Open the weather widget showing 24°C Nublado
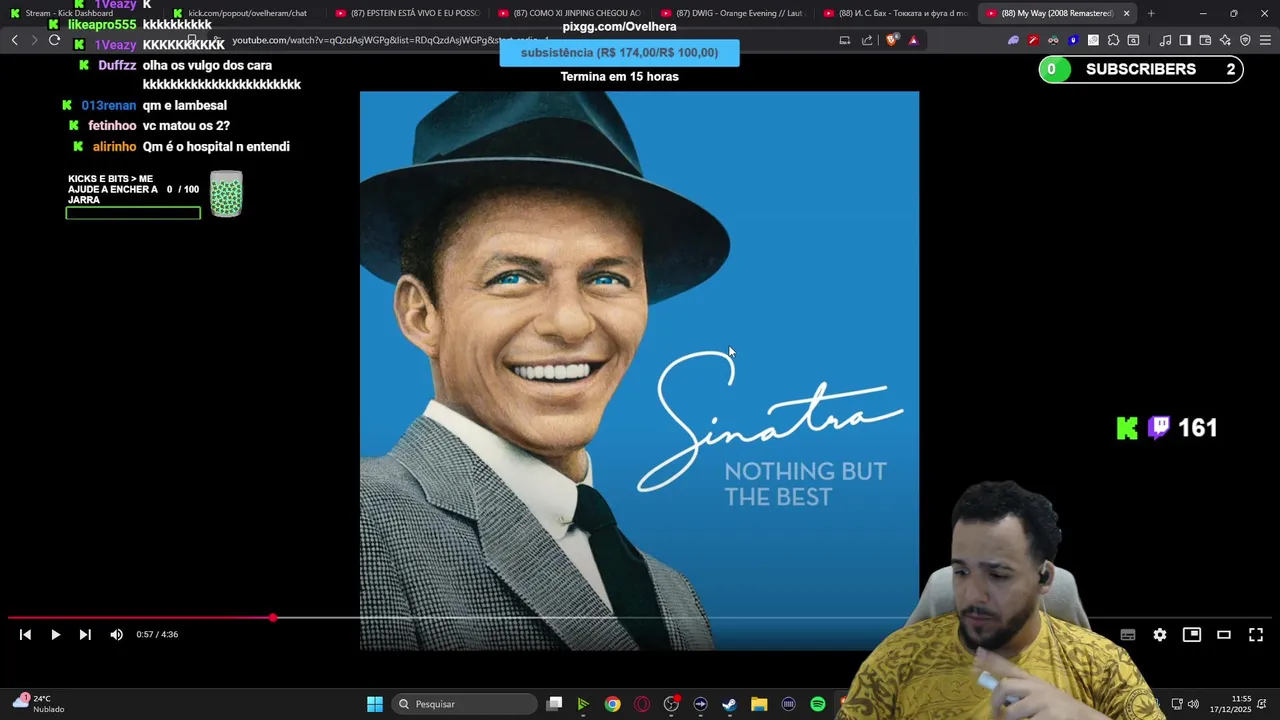 tap(38, 704)
